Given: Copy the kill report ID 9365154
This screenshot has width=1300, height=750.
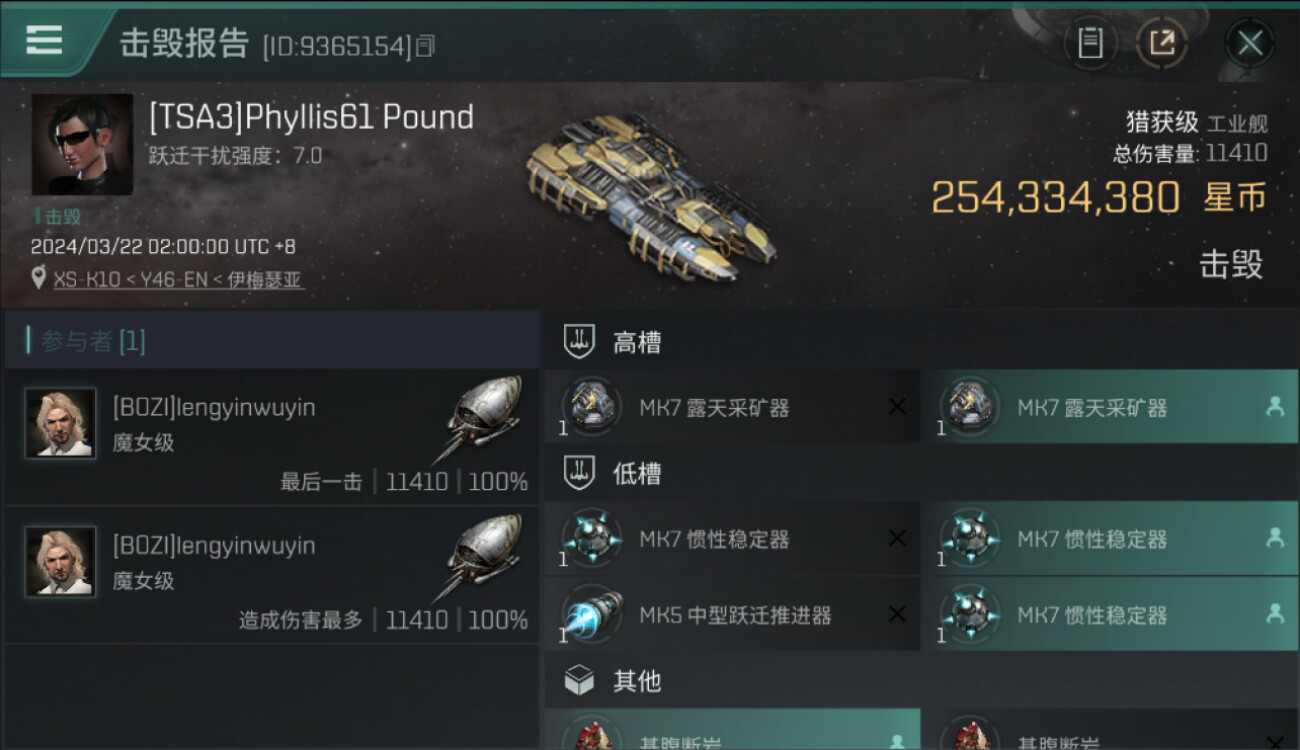Looking at the screenshot, I should 425,46.
